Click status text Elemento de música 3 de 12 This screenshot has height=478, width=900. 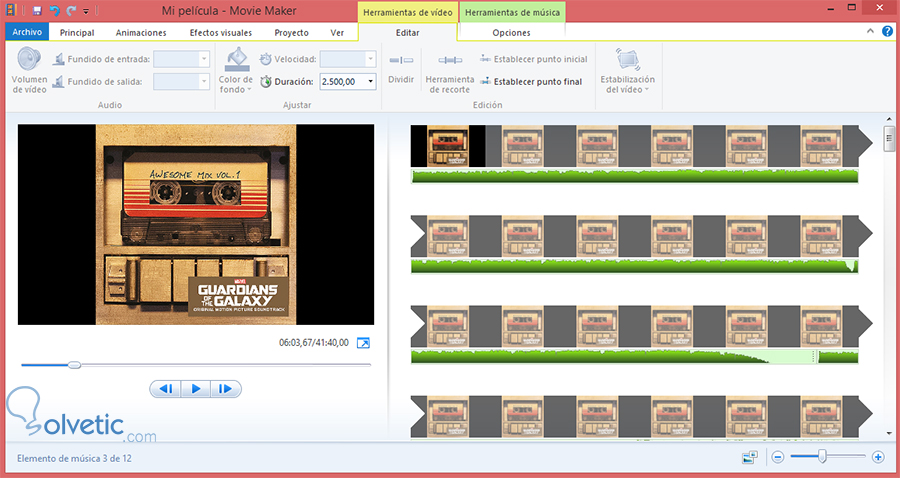click(x=74, y=458)
